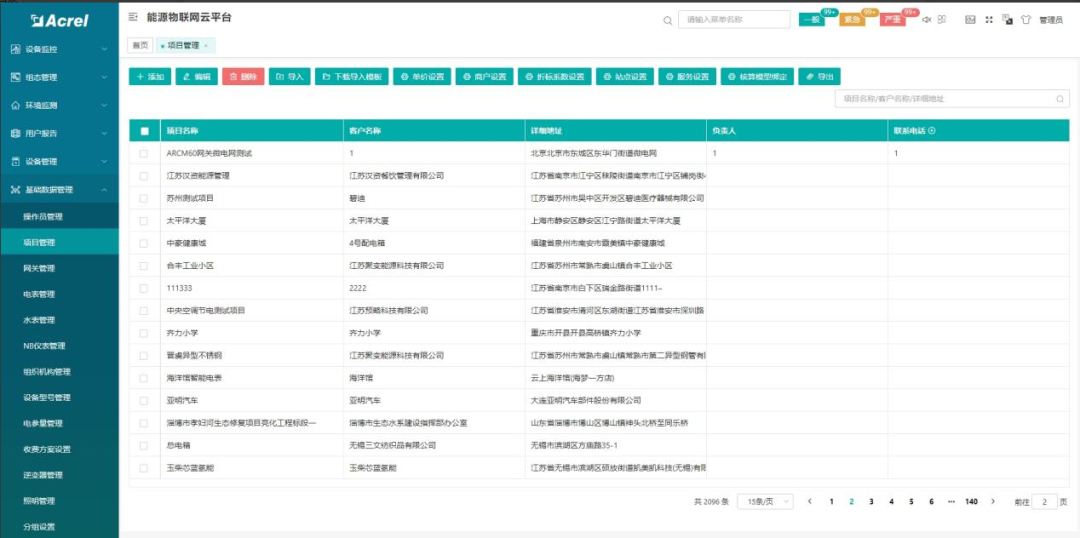Click the red 删除 button
This screenshot has width=1080, height=538.
coord(243,77)
